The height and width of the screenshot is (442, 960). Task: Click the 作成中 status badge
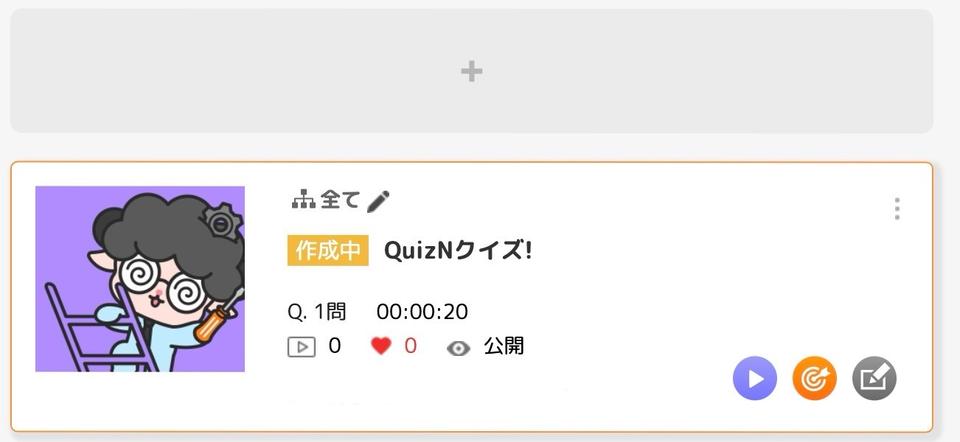click(x=328, y=250)
